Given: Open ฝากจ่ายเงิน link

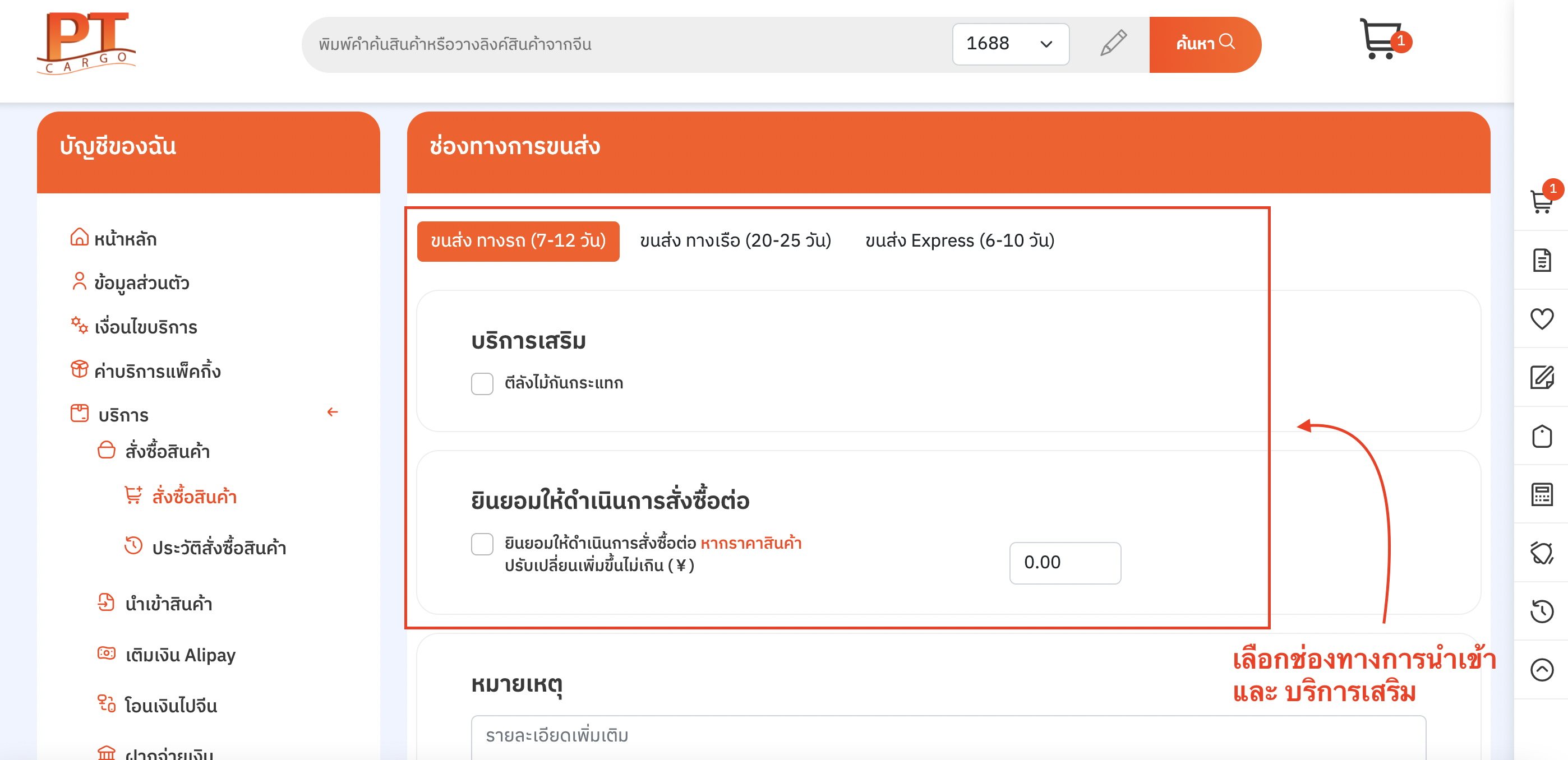Looking at the screenshot, I should coord(169,753).
